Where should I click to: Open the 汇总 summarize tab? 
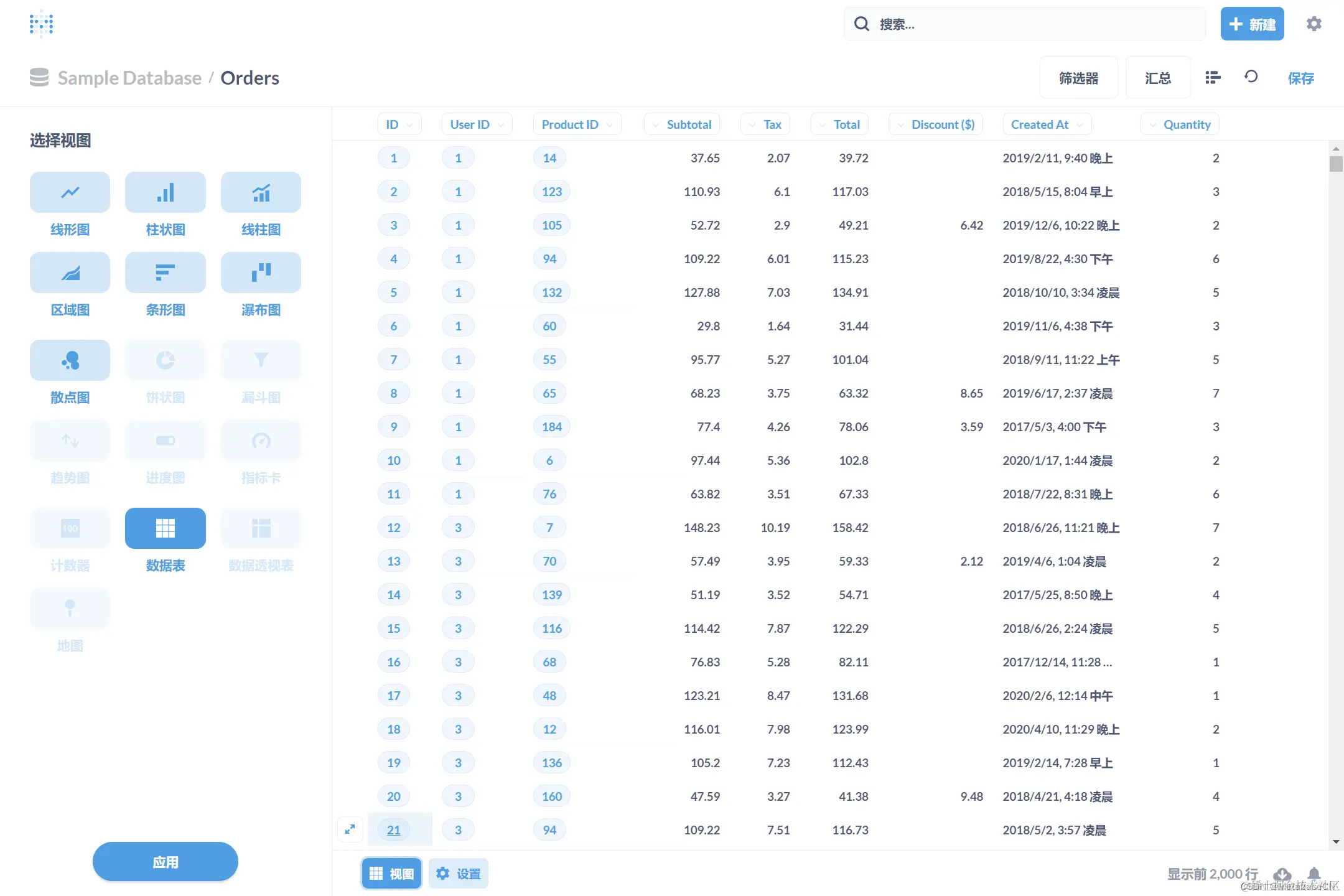coord(1157,78)
